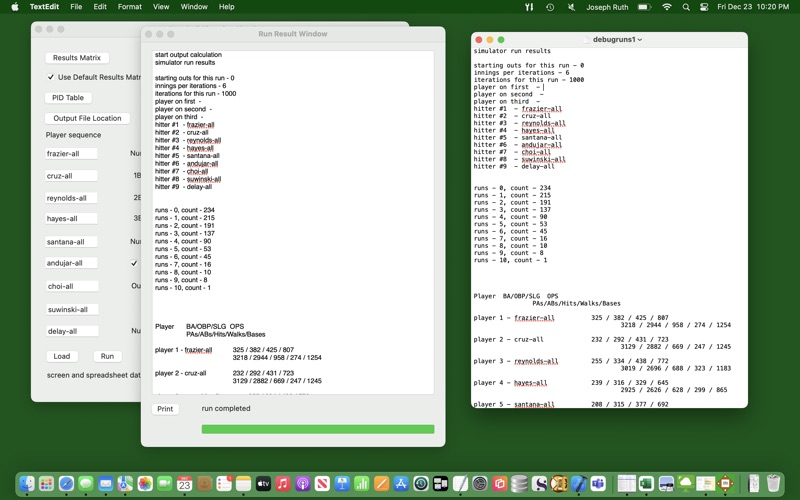Open Mail app in the dock

(x=106, y=483)
